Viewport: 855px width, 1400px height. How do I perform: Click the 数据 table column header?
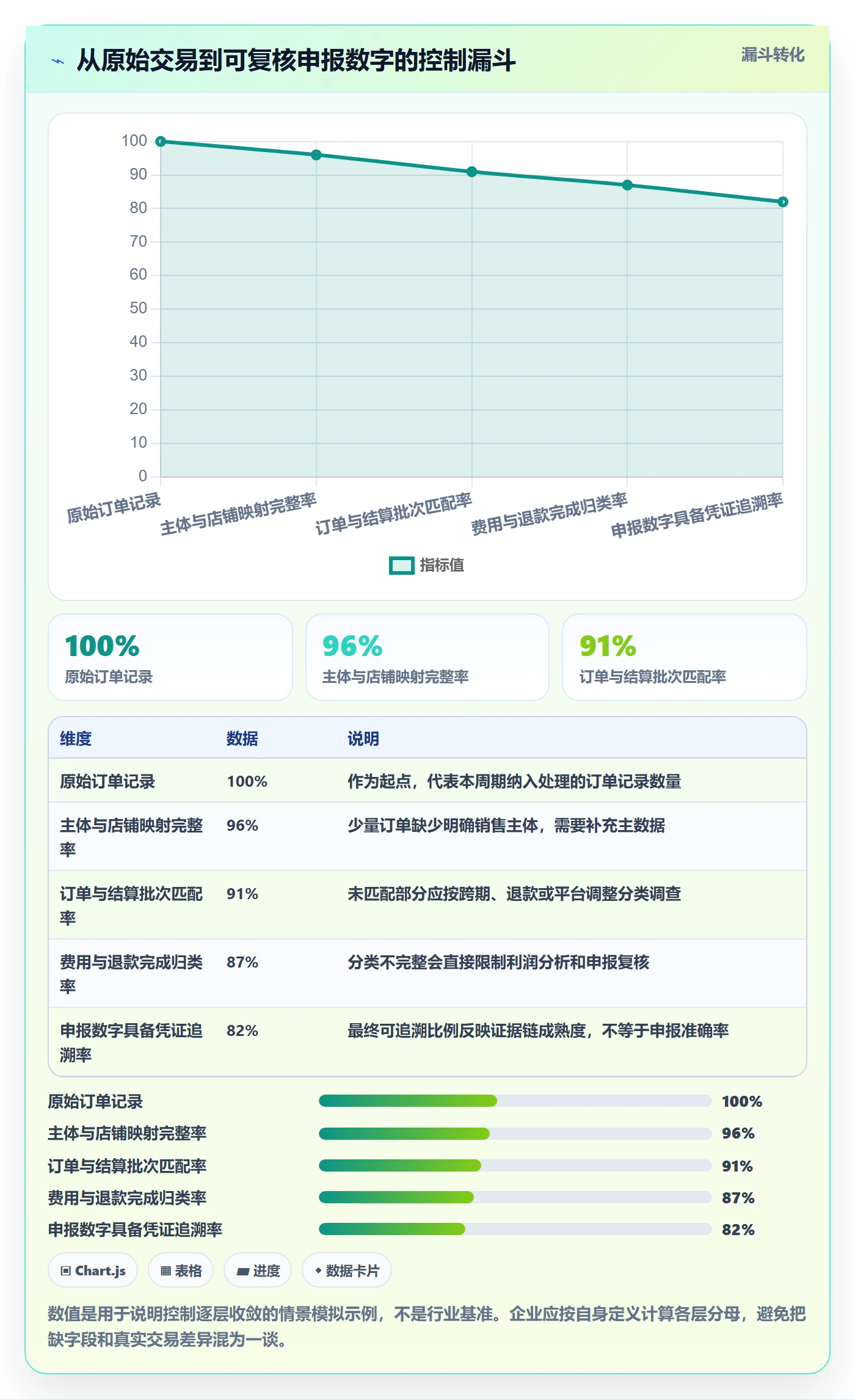[242, 739]
